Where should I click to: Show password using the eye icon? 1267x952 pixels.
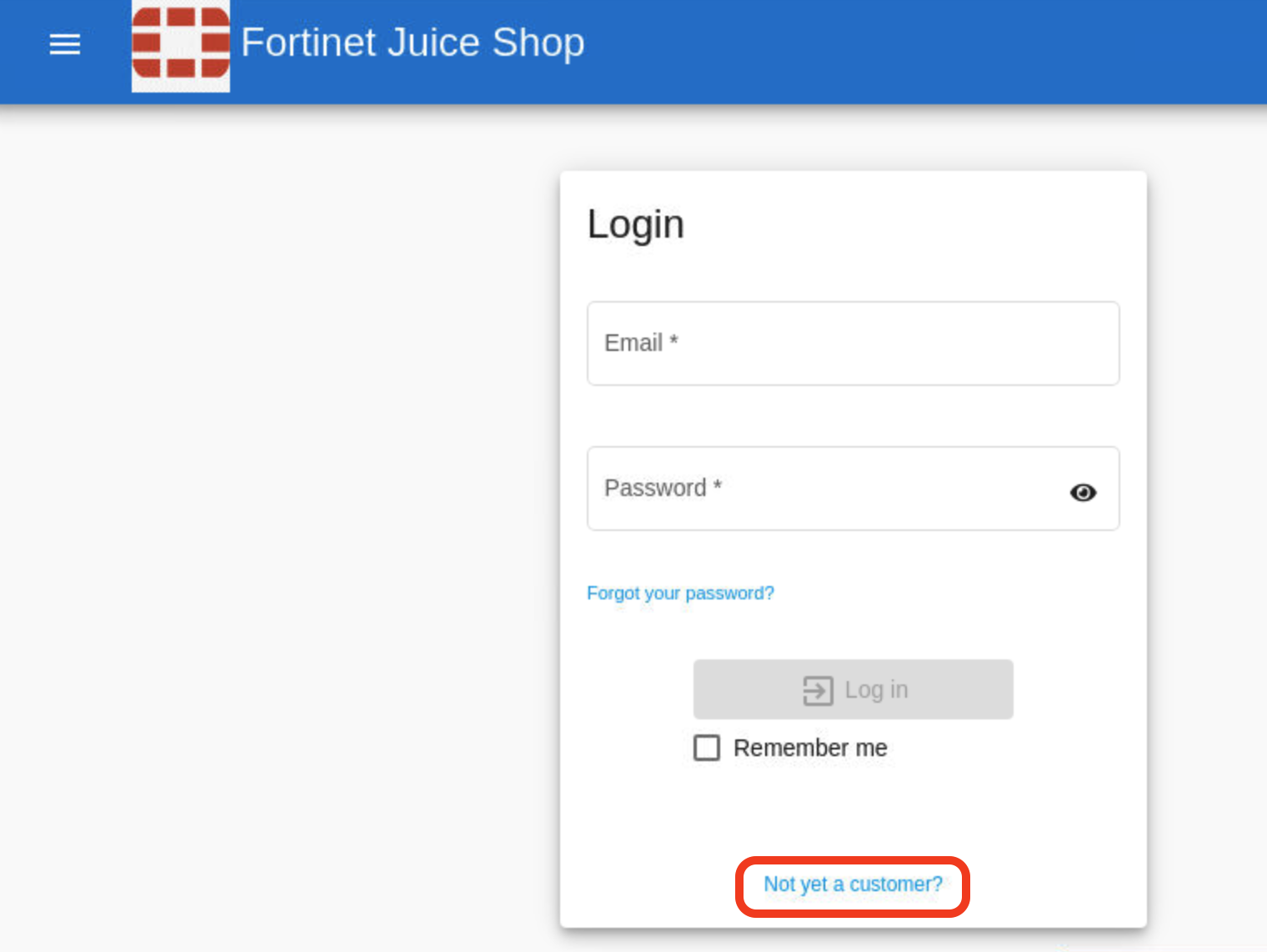1083,493
